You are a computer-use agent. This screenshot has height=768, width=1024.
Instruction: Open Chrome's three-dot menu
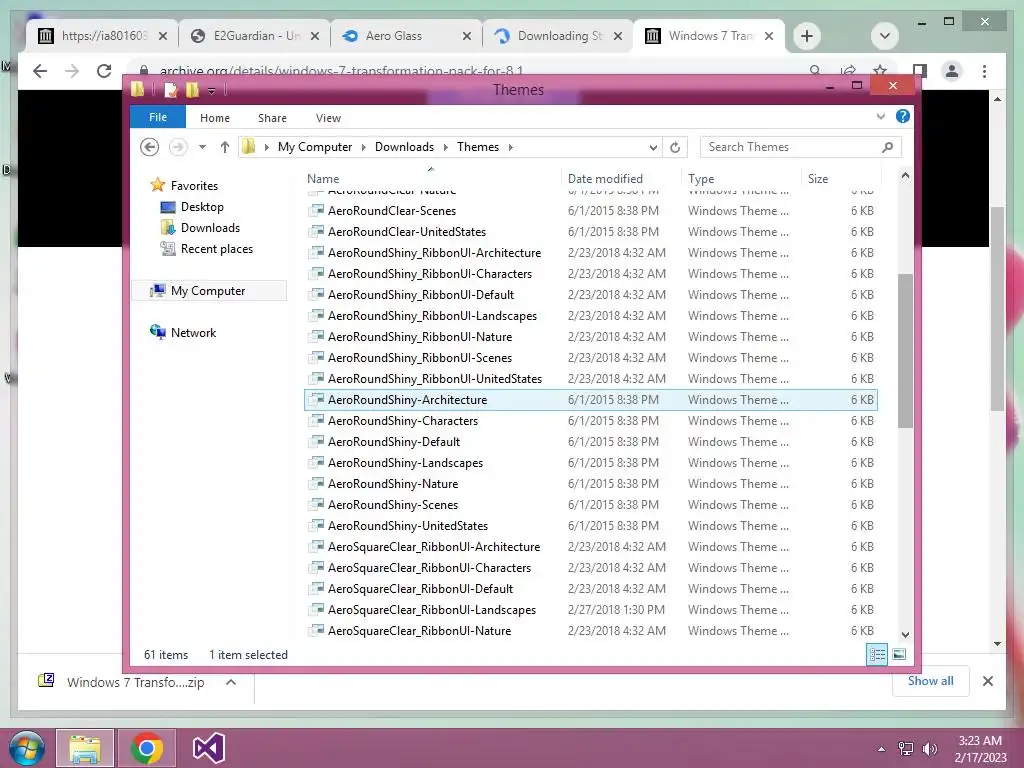point(984,71)
